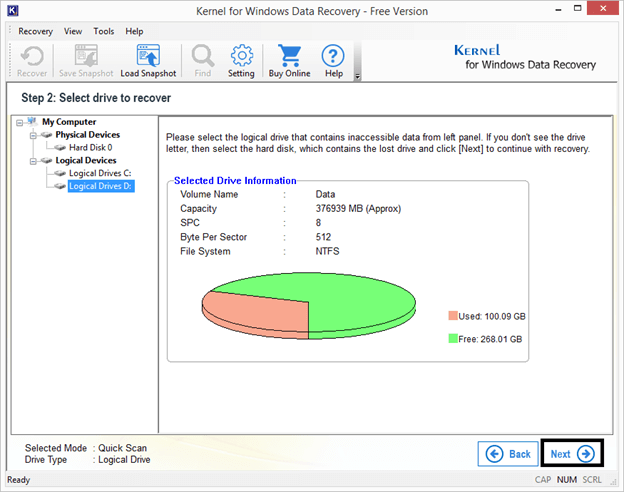Viewport: 624px width, 492px height.
Task: Click the NUM indicator in status bar
Action: coord(567,480)
